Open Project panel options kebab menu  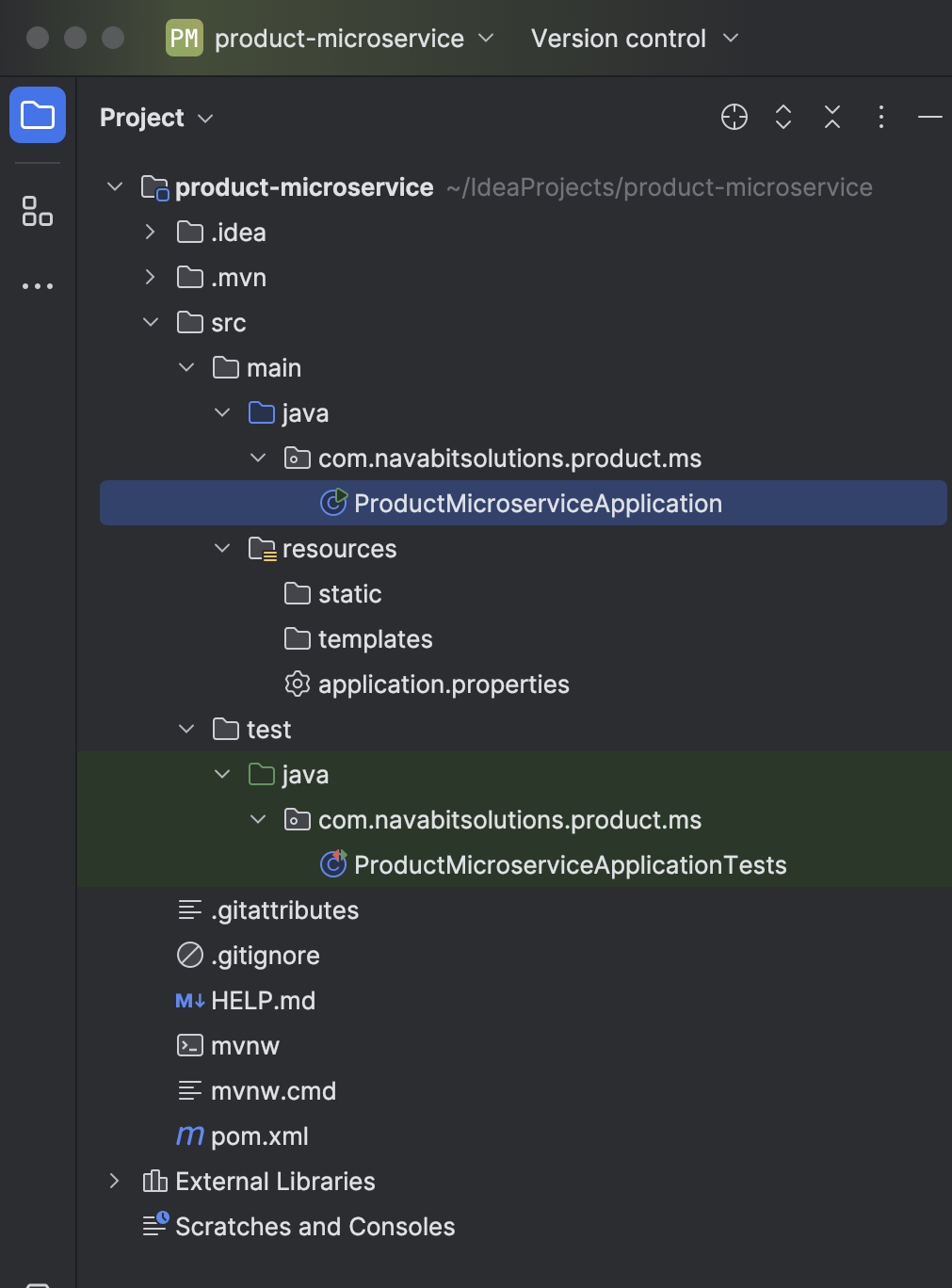(880, 117)
